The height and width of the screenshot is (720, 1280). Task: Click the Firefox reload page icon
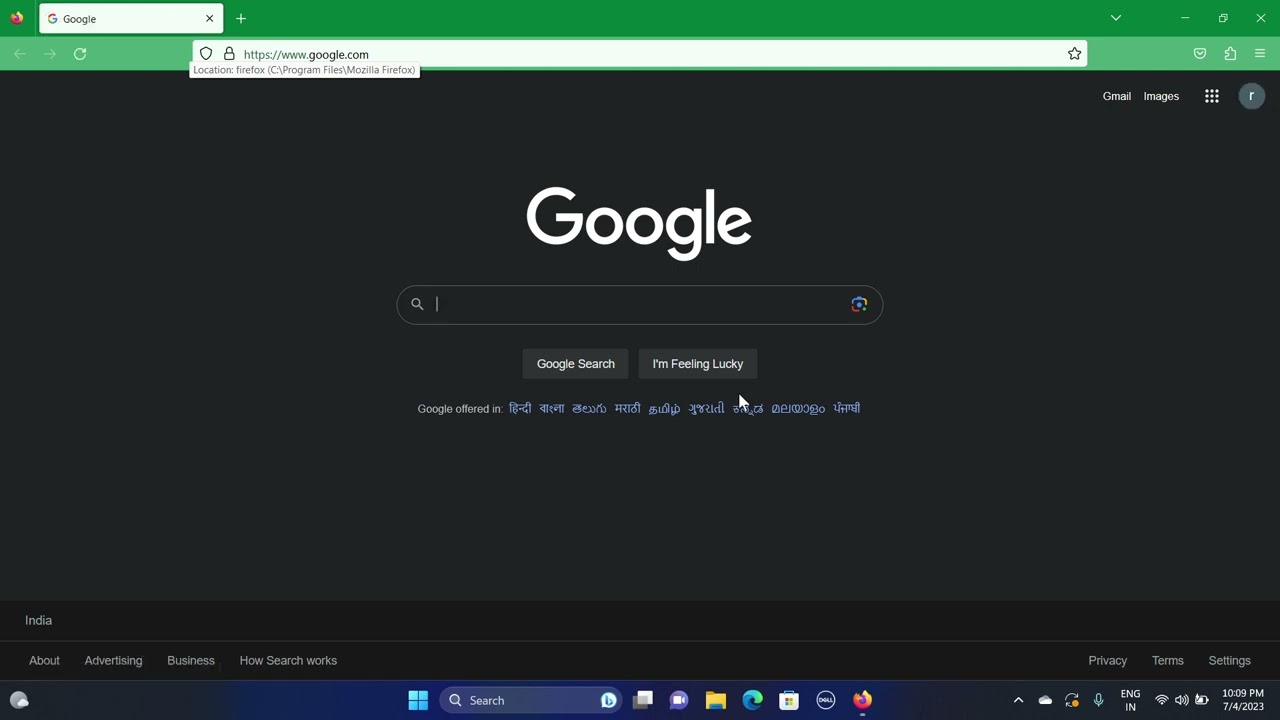pyautogui.click(x=80, y=54)
